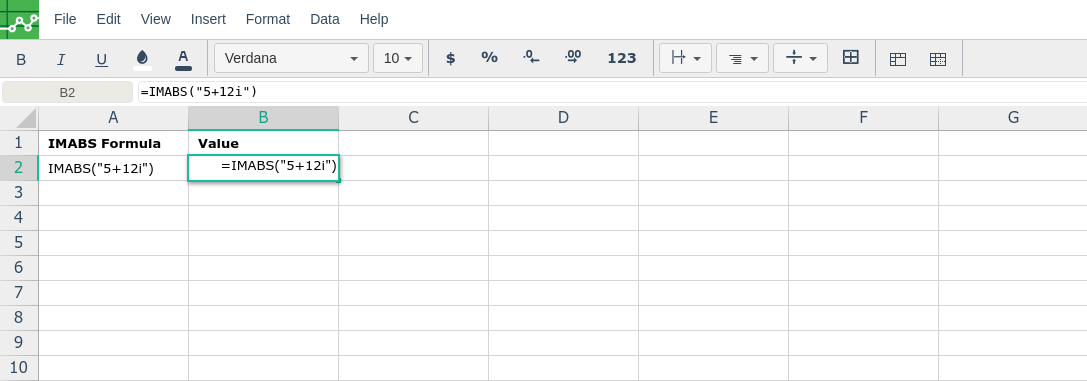Select column D header
The height and width of the screenshot is (381, 1087).
click(x=563, y=118)
